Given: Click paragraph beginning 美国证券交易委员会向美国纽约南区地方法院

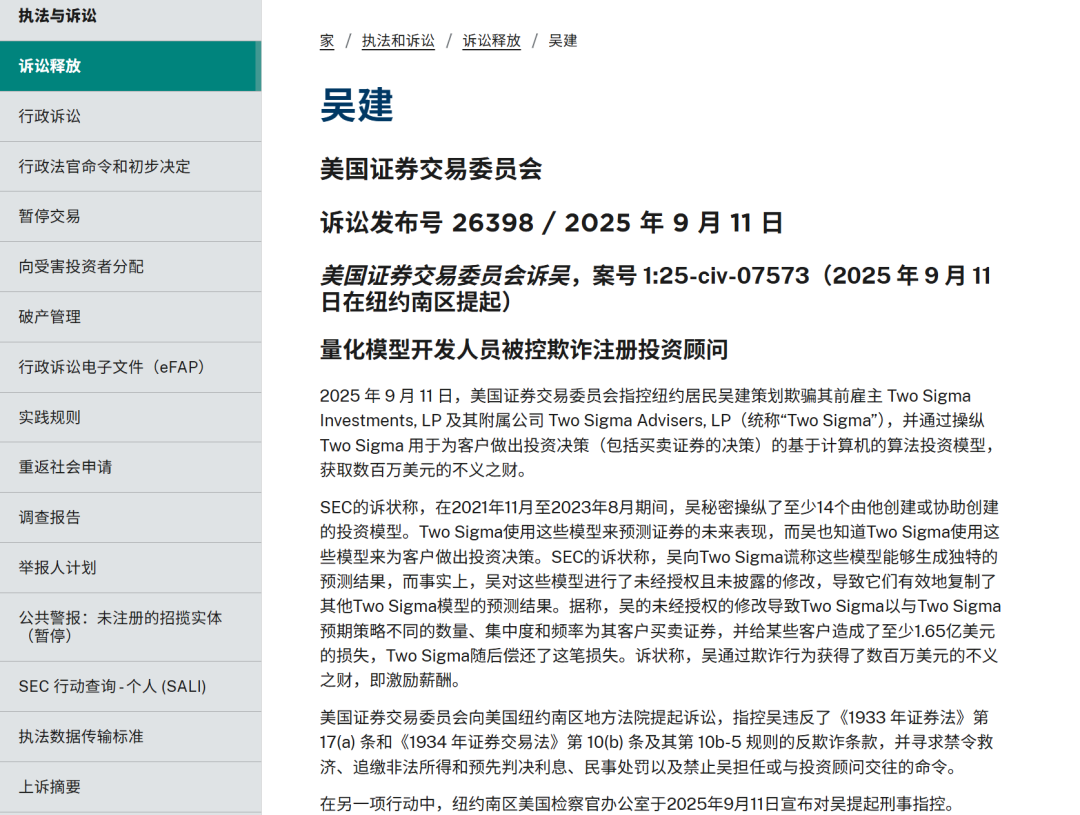Looking at the screenshot, I should pos(656,743).
